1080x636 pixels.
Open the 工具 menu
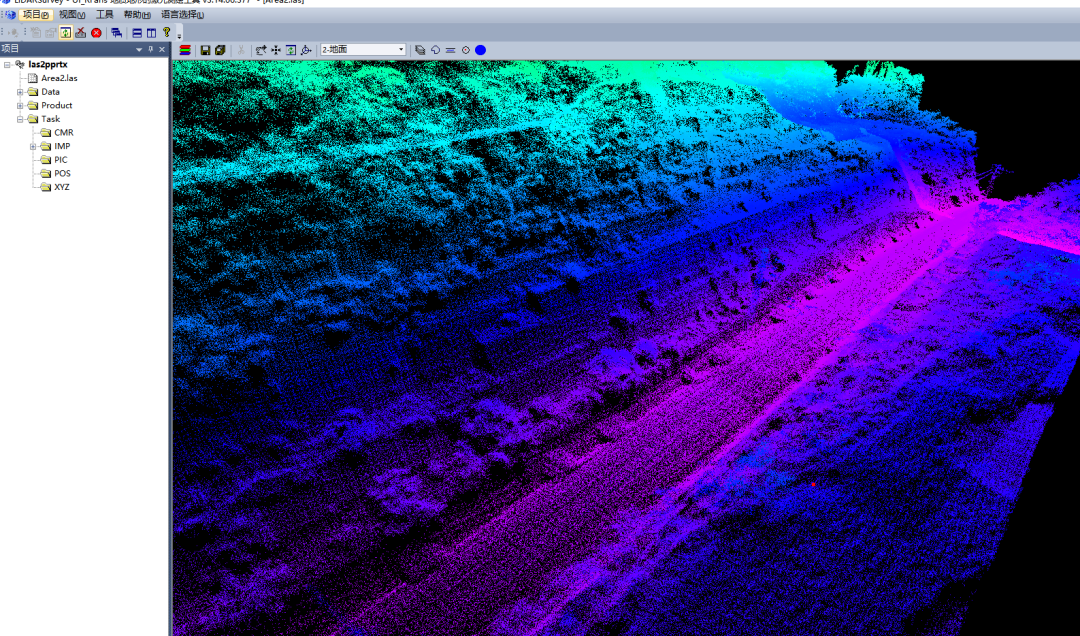click(x=104, y=14)
